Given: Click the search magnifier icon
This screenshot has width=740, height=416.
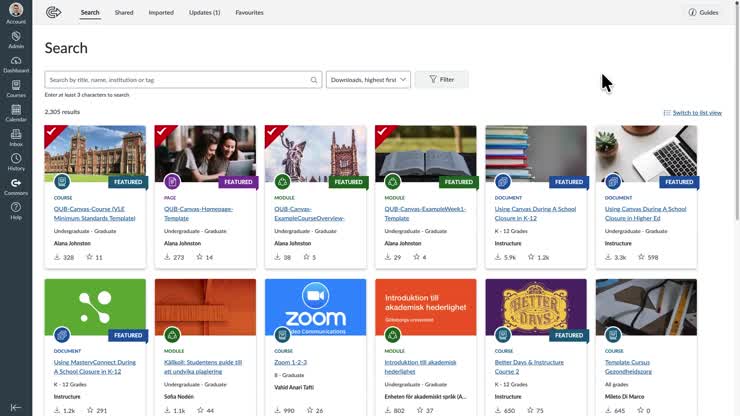Looking at the screenshot, I should click(314, 80).
